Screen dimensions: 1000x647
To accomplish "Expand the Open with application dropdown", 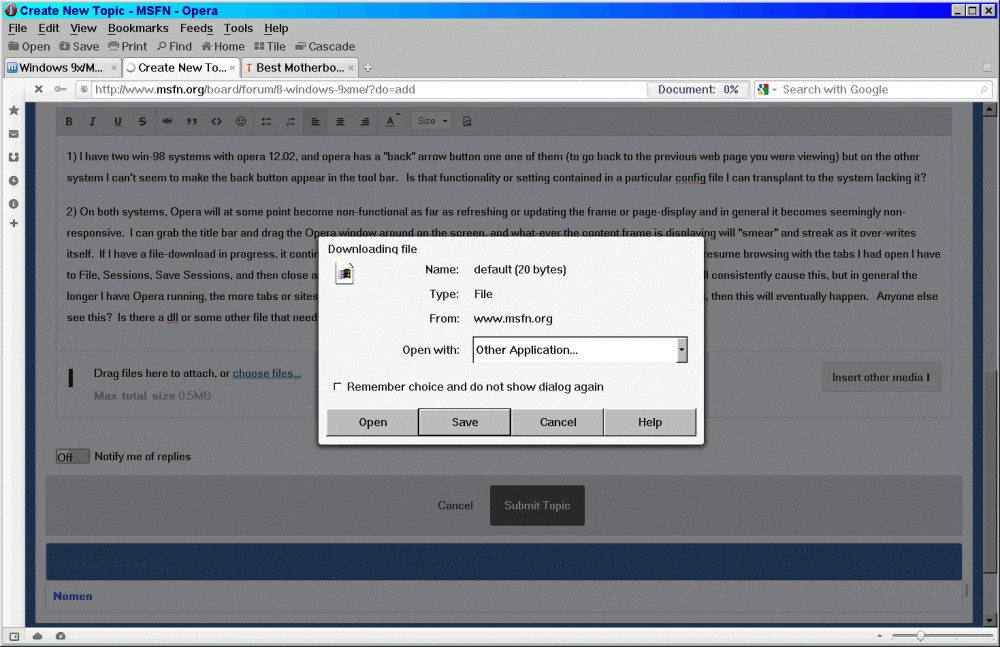I will pyautogui.click(x=682, y=350).
